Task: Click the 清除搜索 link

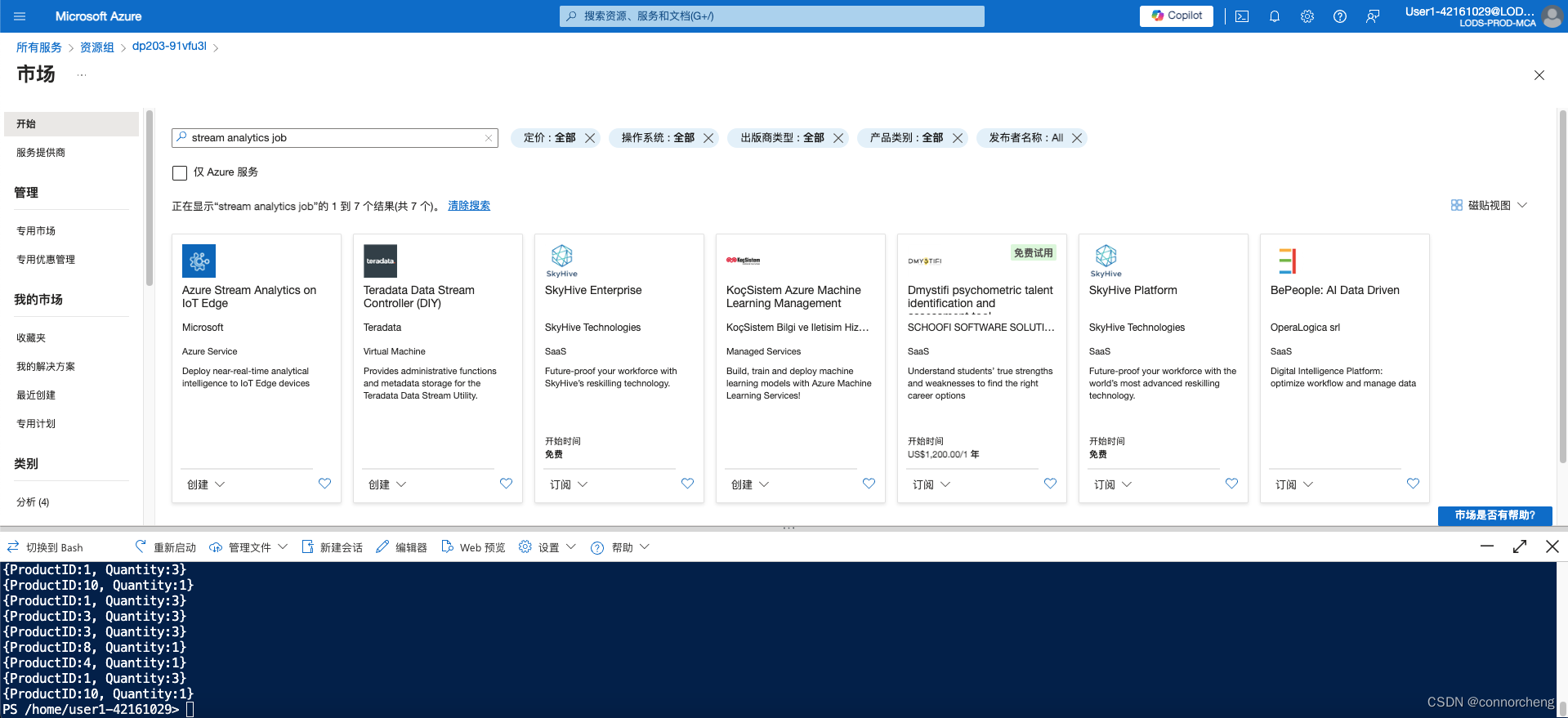Action: pos(469,206)
